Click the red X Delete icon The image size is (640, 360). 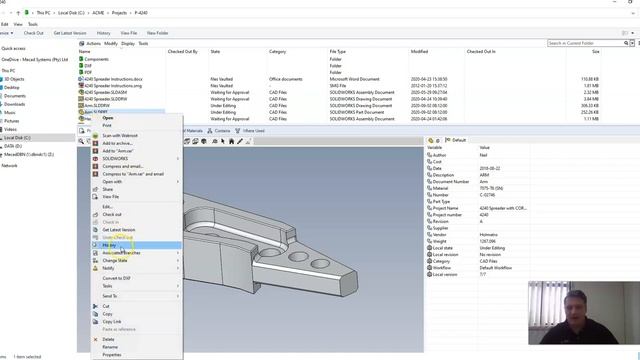point(95,339)
